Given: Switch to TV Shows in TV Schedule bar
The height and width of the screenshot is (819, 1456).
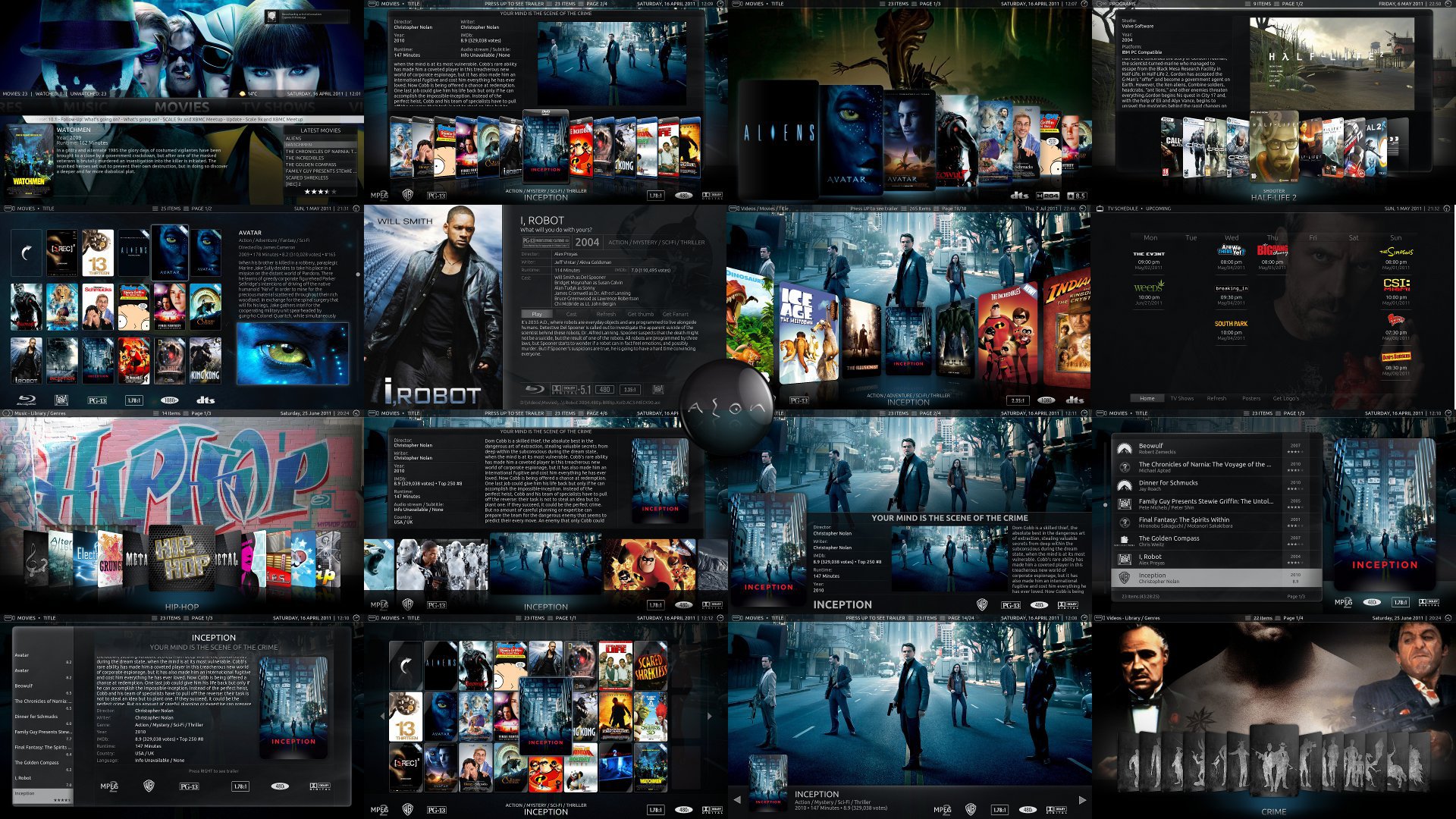Looking at the screenshot, I should pyautogui.click(x=1181, y=398).
